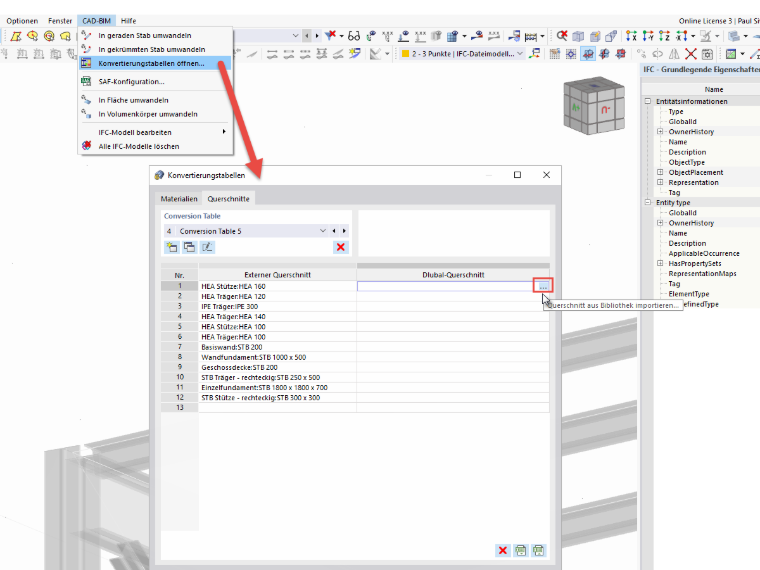Toggle highlighted blue view mode icon

coord(587,54)
